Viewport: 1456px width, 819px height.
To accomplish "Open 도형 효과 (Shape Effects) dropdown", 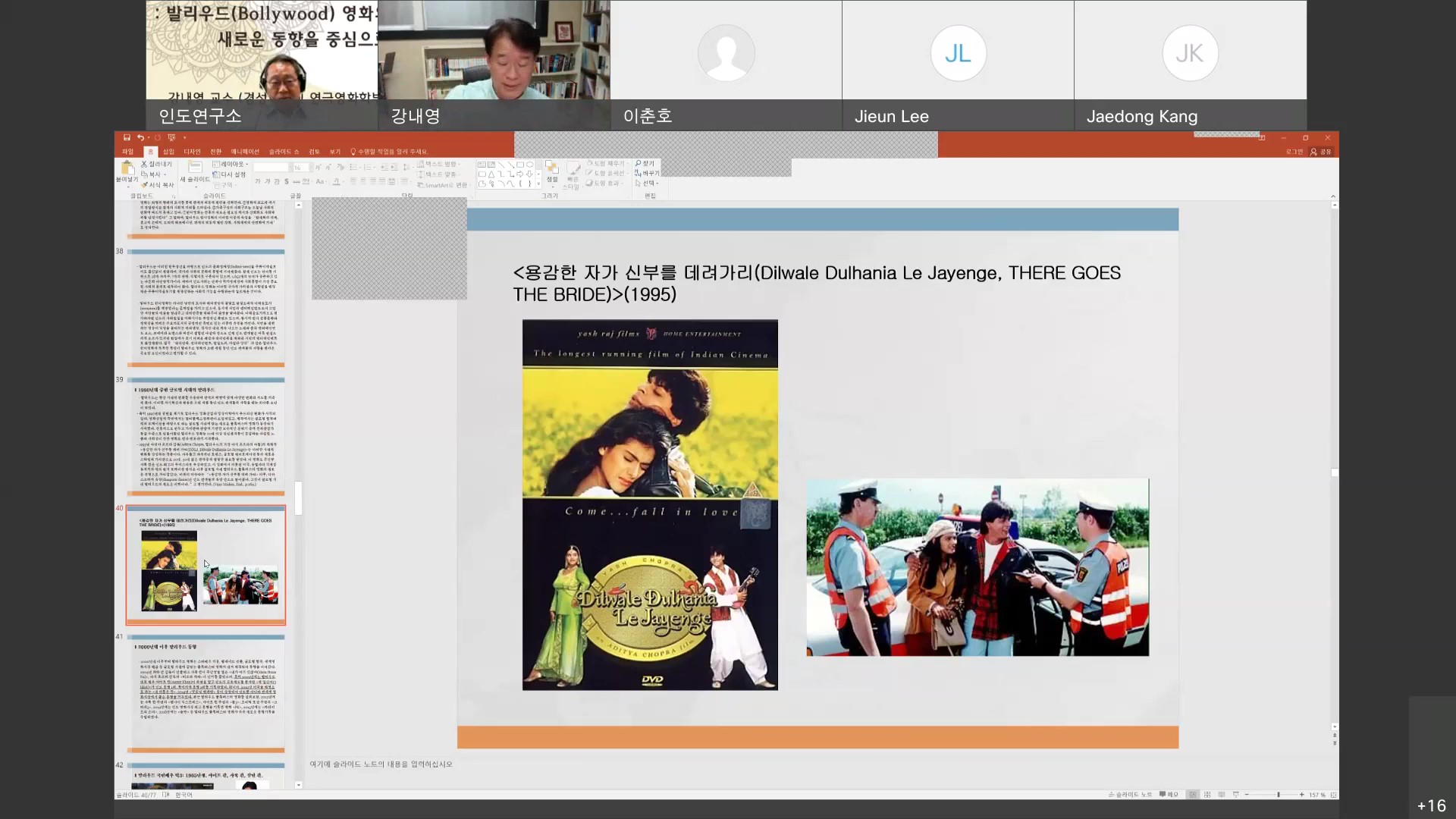I will 605,184.
